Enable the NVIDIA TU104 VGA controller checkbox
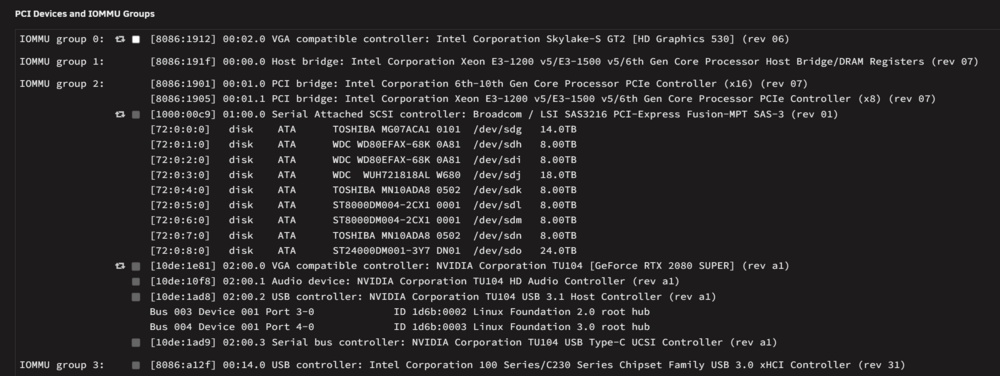Viewport: 1000px width, 376px height. pos(136,266)
